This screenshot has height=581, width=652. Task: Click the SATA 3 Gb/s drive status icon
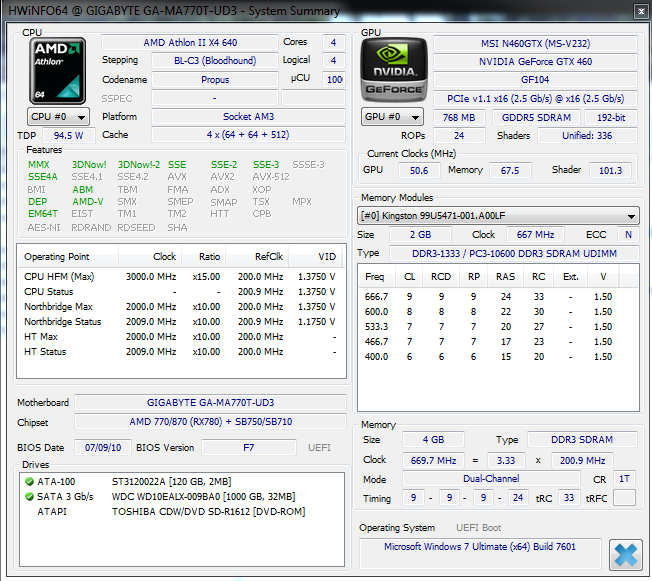[29, 497]
